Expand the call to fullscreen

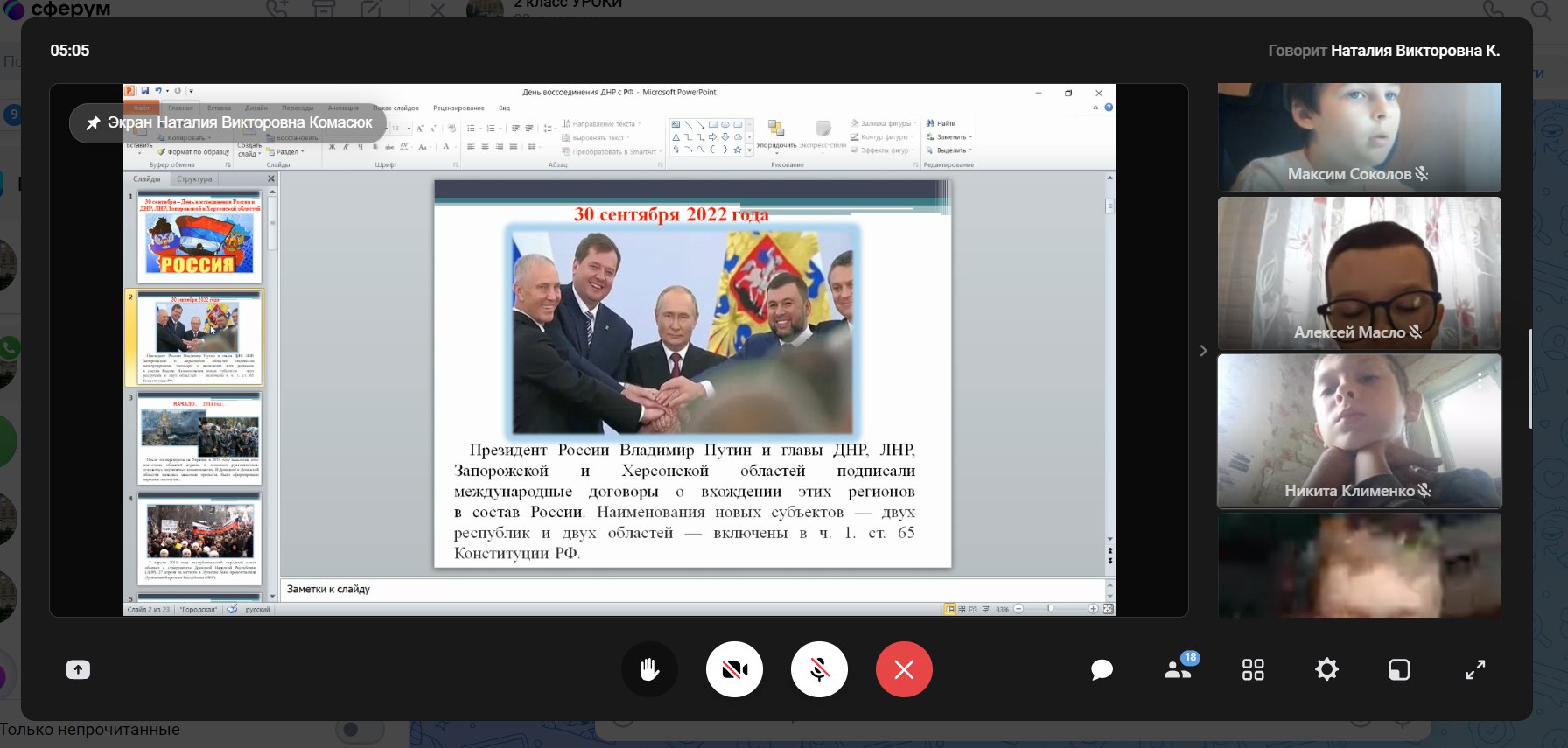pos(1475,670)
